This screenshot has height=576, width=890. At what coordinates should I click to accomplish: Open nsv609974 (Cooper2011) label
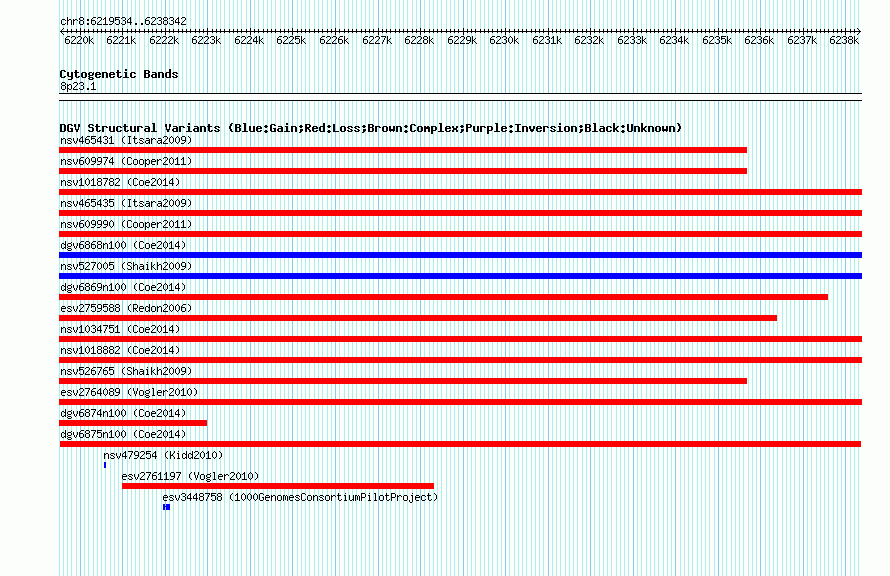click(x=126, y=161)
